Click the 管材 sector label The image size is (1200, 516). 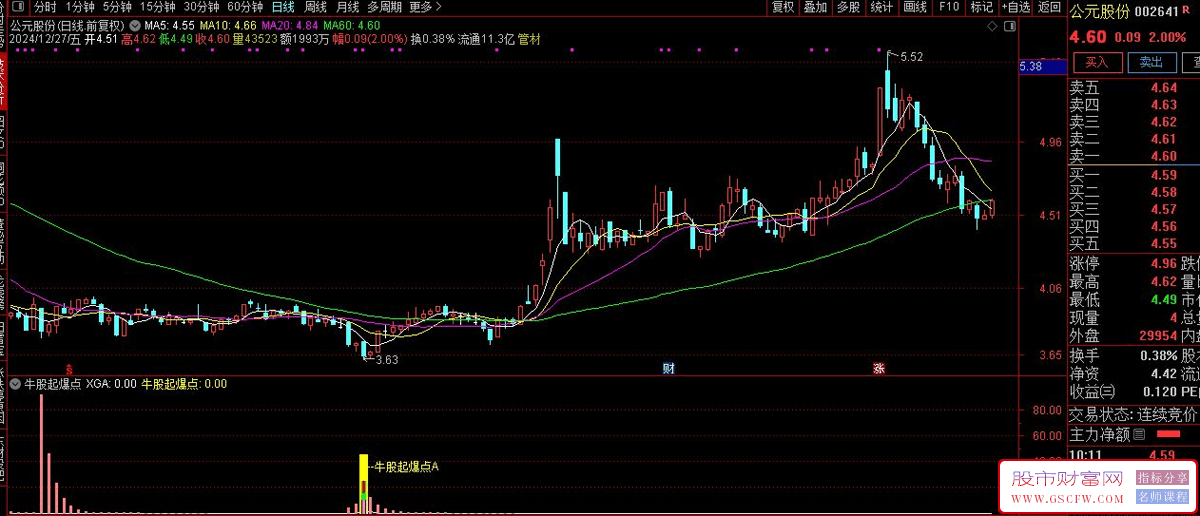tap(529, 40)
